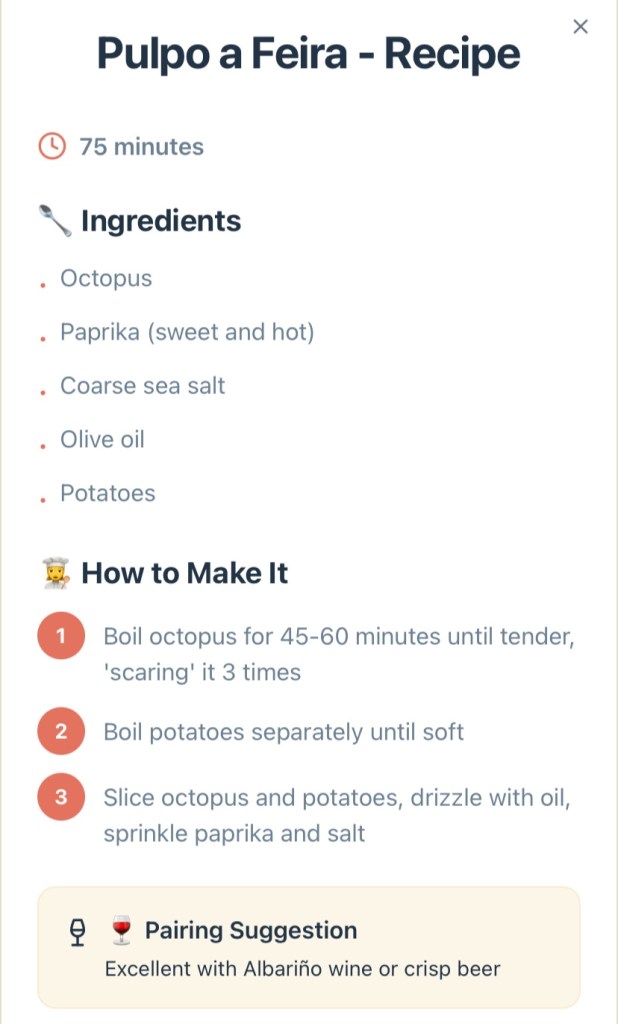This screenshot has height=1024, width=618.
Task: Select the step 2 number badge
Action: pos(61,732)
